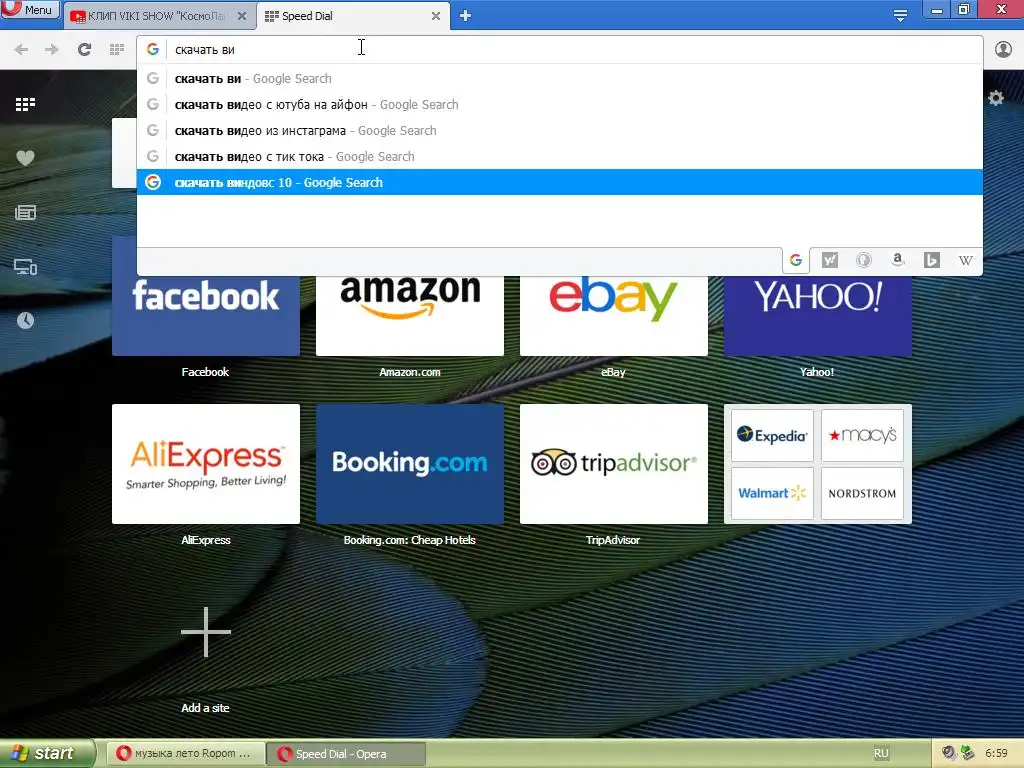Open the TripAdvisor speed dial tile
The width and height of the screenshot is (1024, 768).
click(x=613, y=464)
